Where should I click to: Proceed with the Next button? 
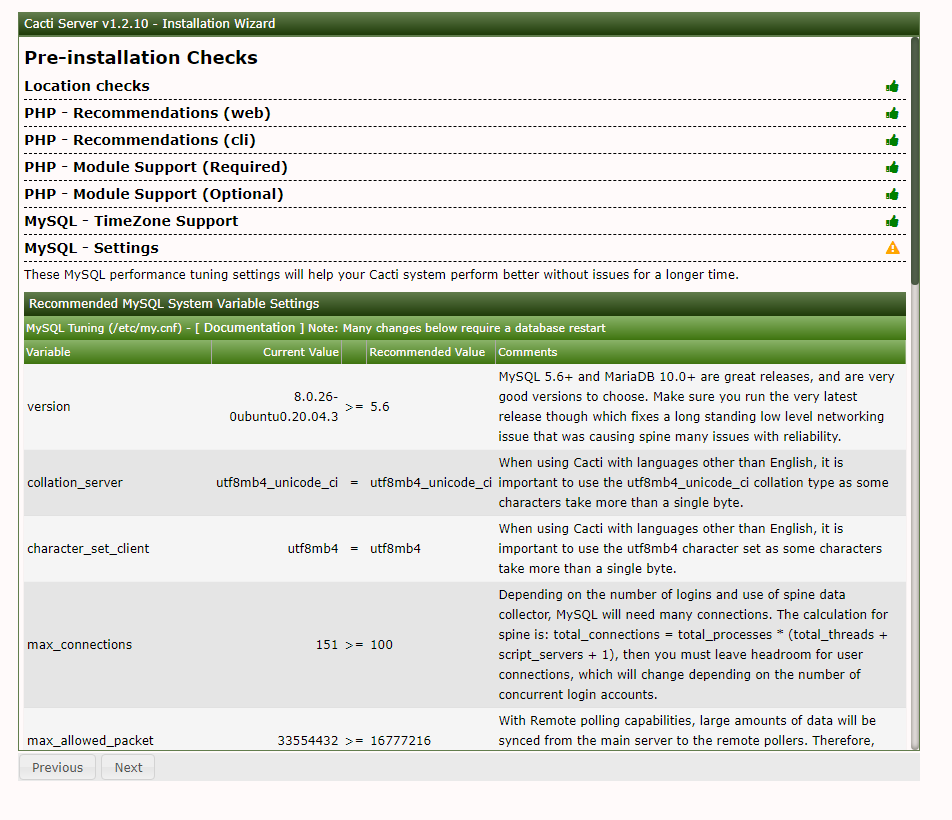point(128,767)
